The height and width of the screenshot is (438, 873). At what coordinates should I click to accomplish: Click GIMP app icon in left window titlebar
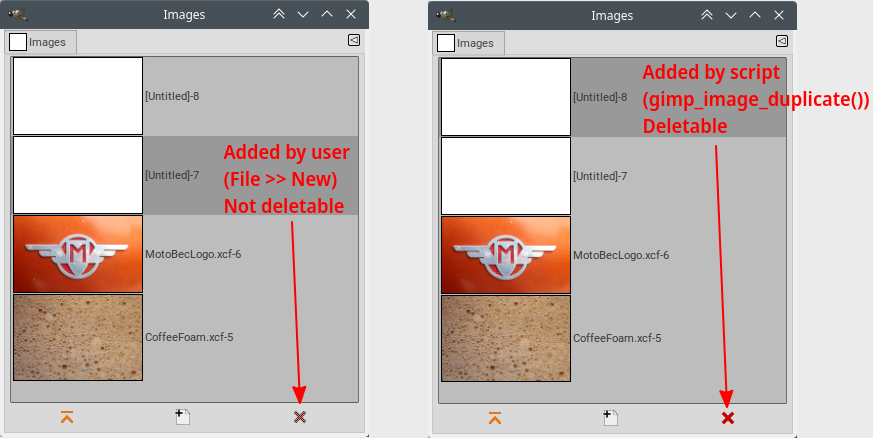pos(18,14)
